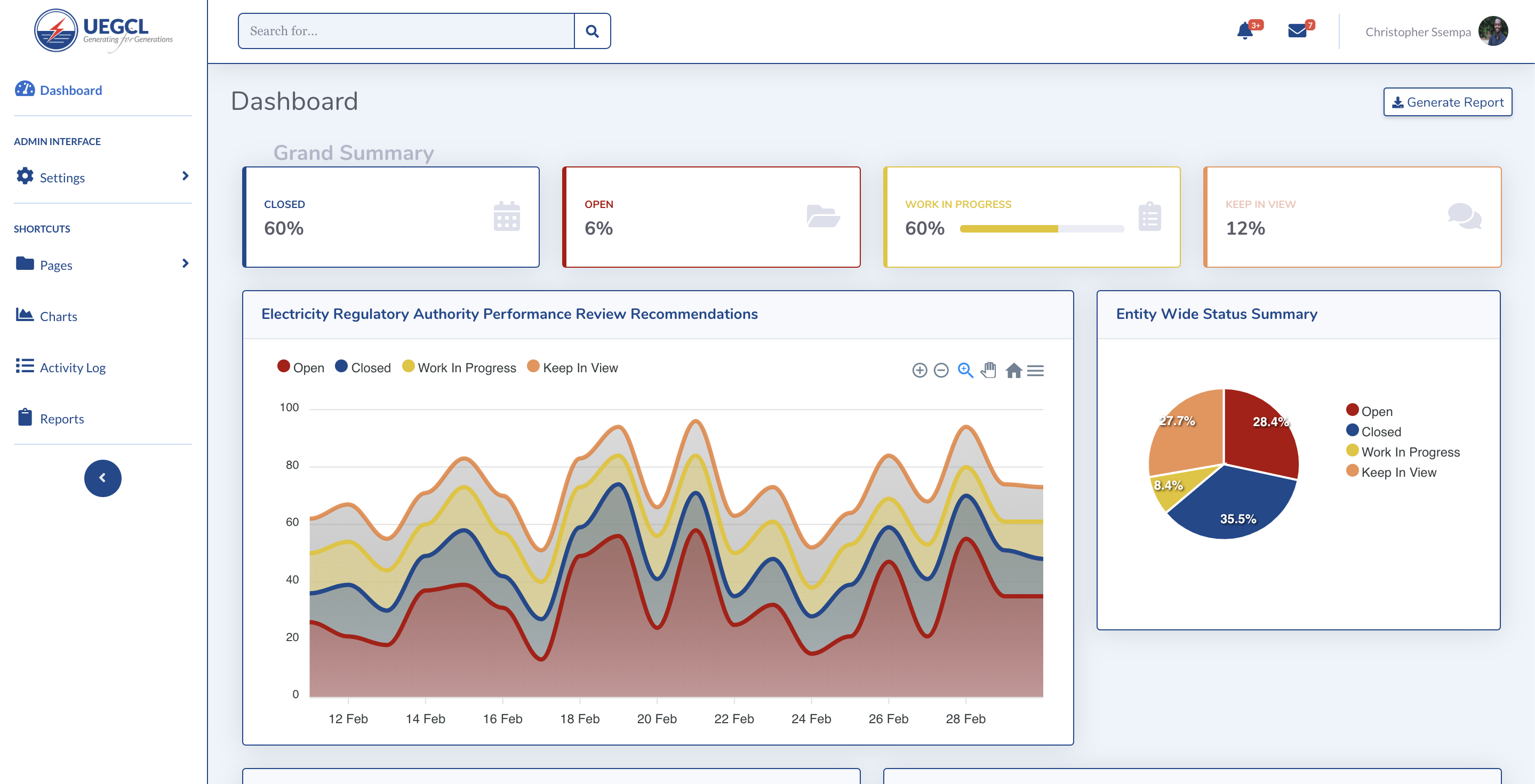1535x784 pixels.
Task: Open Activity Log from the sidebar
Action: (72, 367)
